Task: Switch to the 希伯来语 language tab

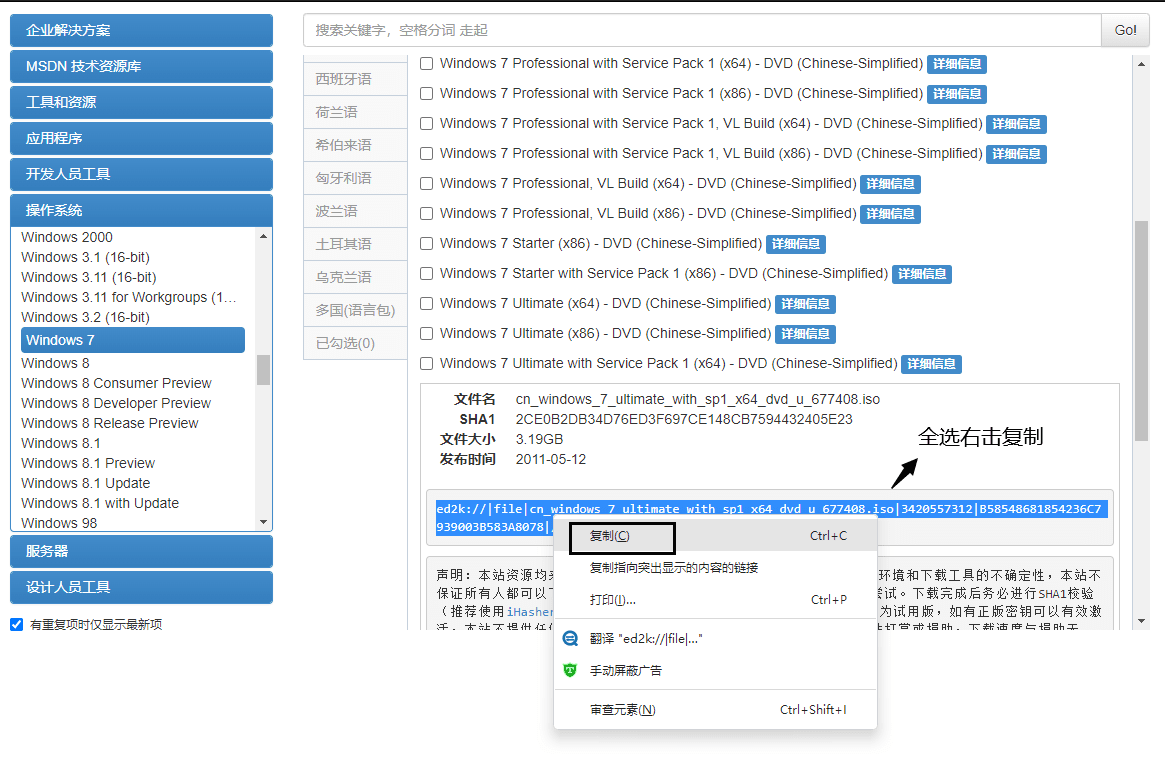Action: point(355,145)
